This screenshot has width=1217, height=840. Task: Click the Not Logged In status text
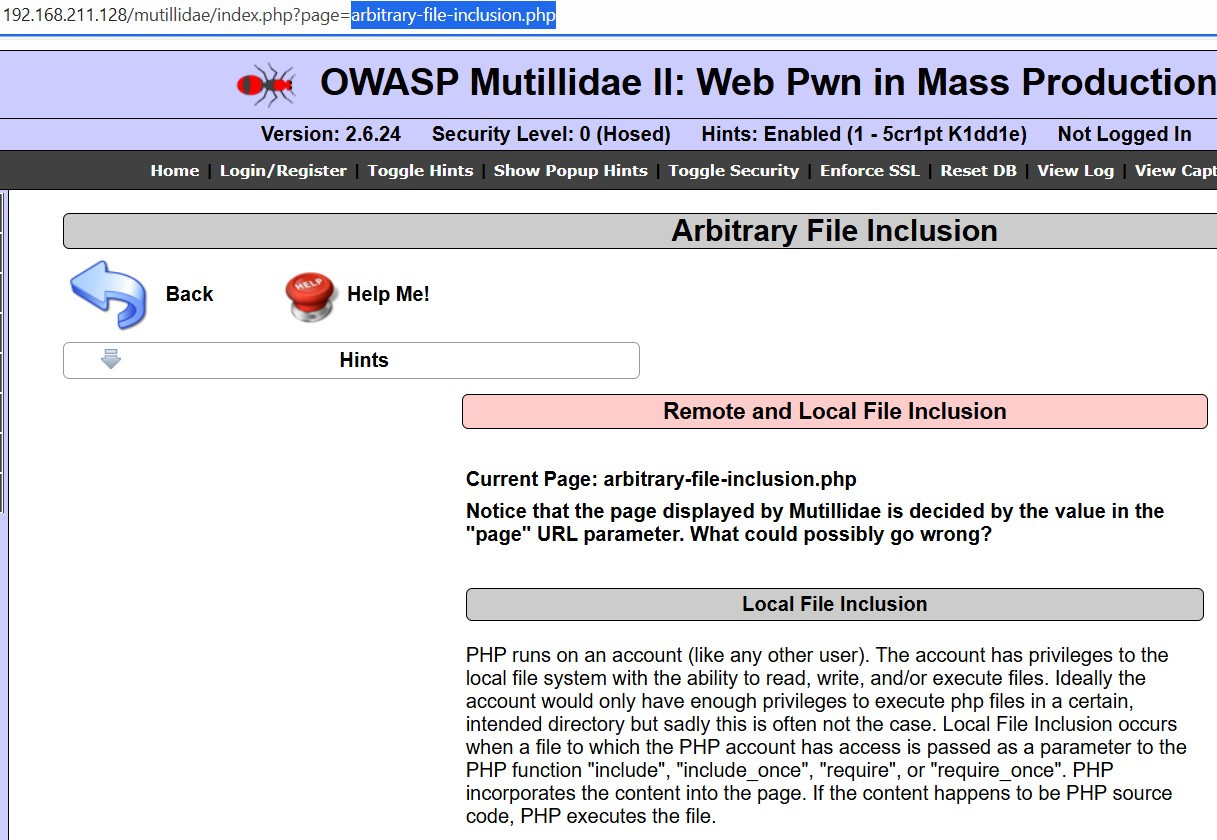tap(1124, 134)
